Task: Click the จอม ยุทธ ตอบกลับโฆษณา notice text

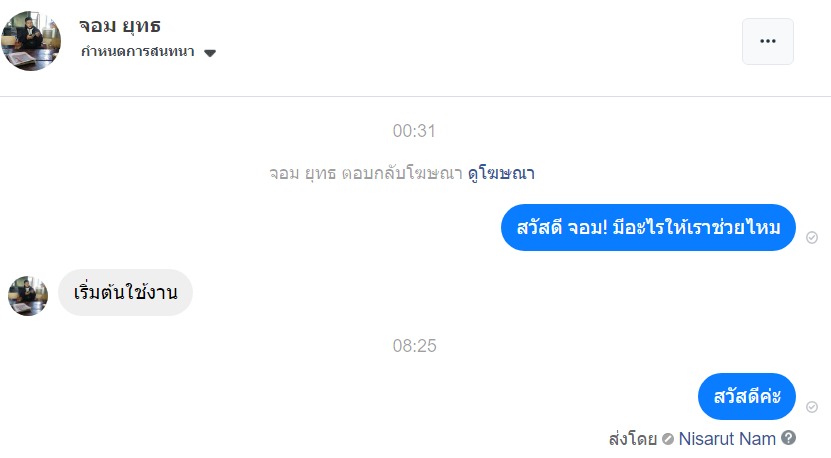Action: point(366,173)
